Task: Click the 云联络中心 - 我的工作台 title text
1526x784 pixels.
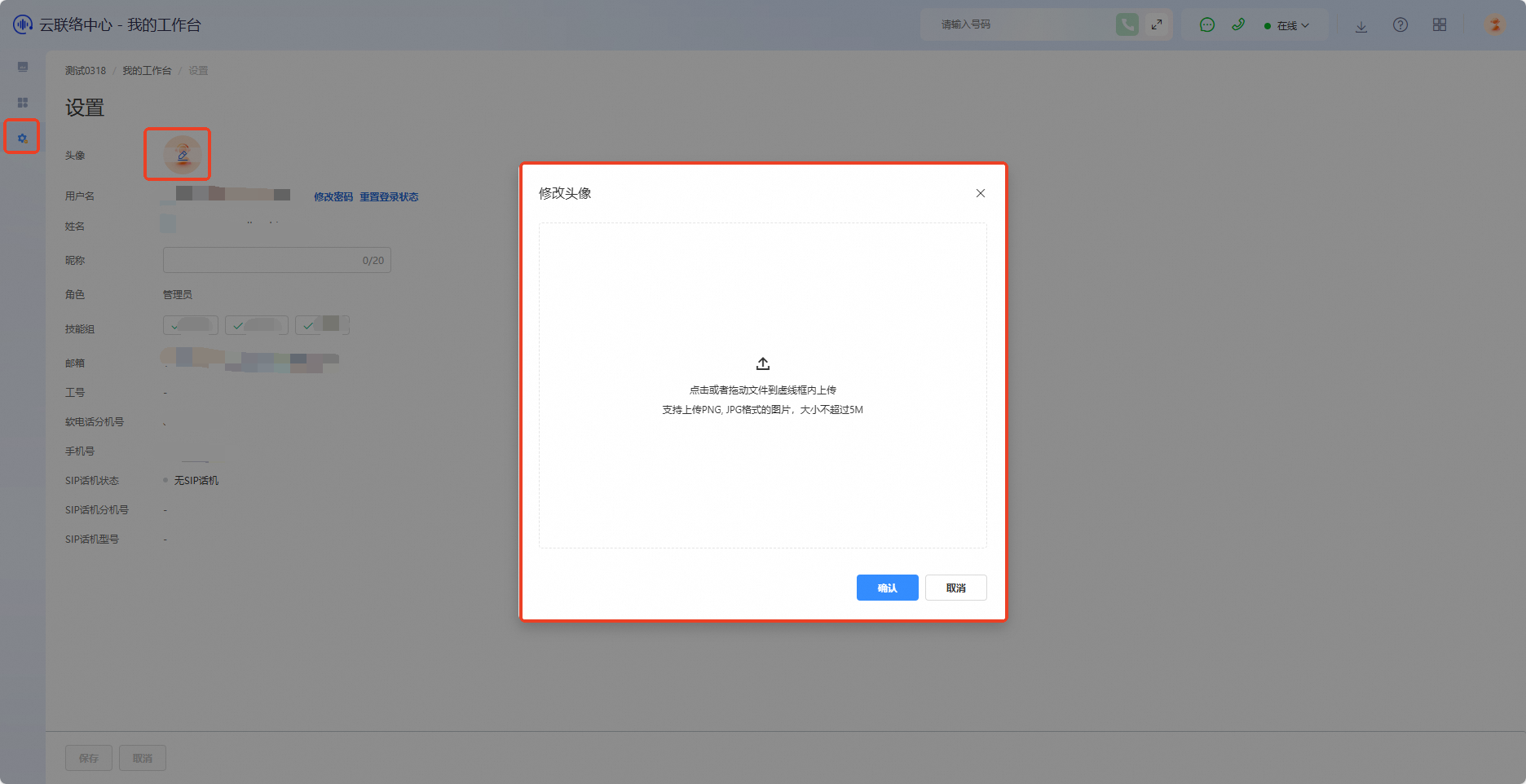Action: coord(120,25)
